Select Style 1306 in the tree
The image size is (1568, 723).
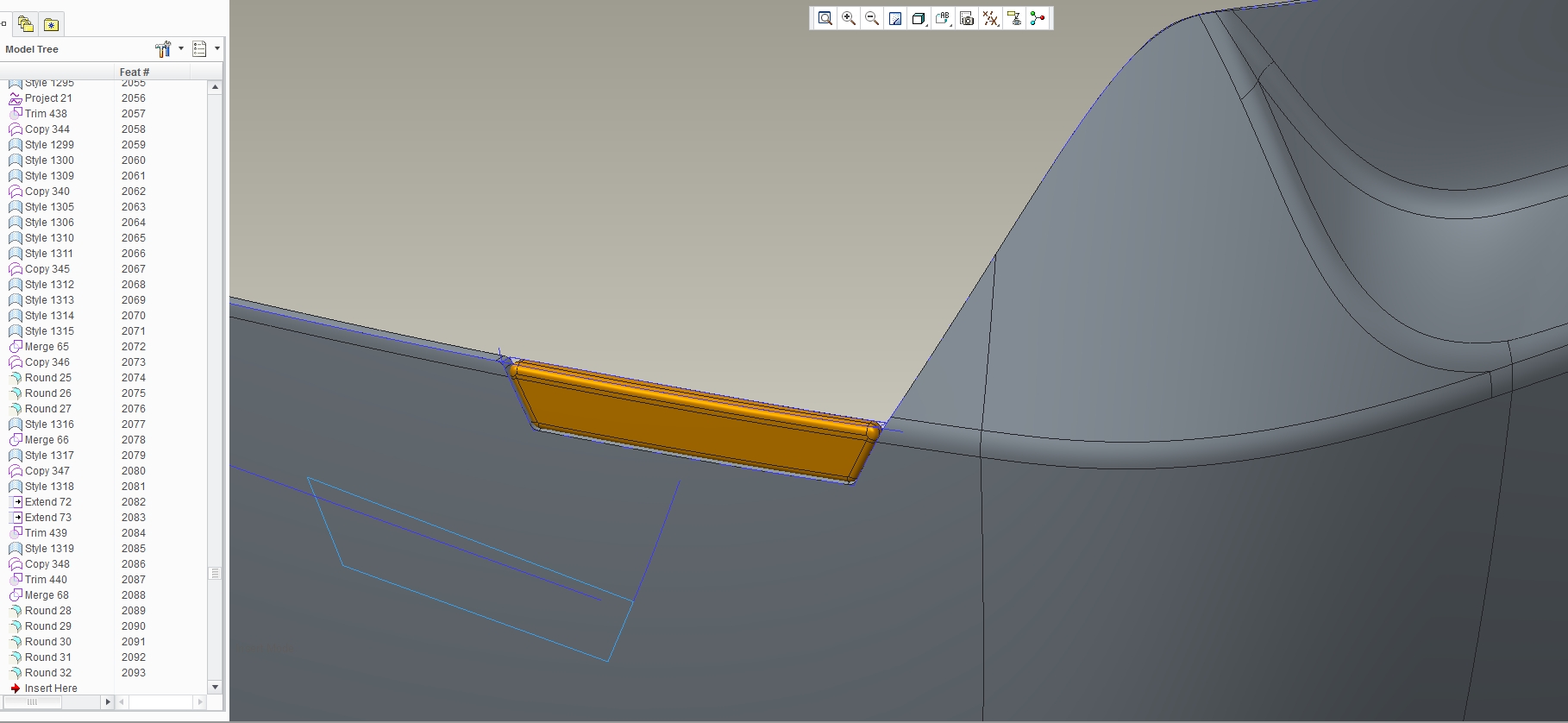point(49,223)
